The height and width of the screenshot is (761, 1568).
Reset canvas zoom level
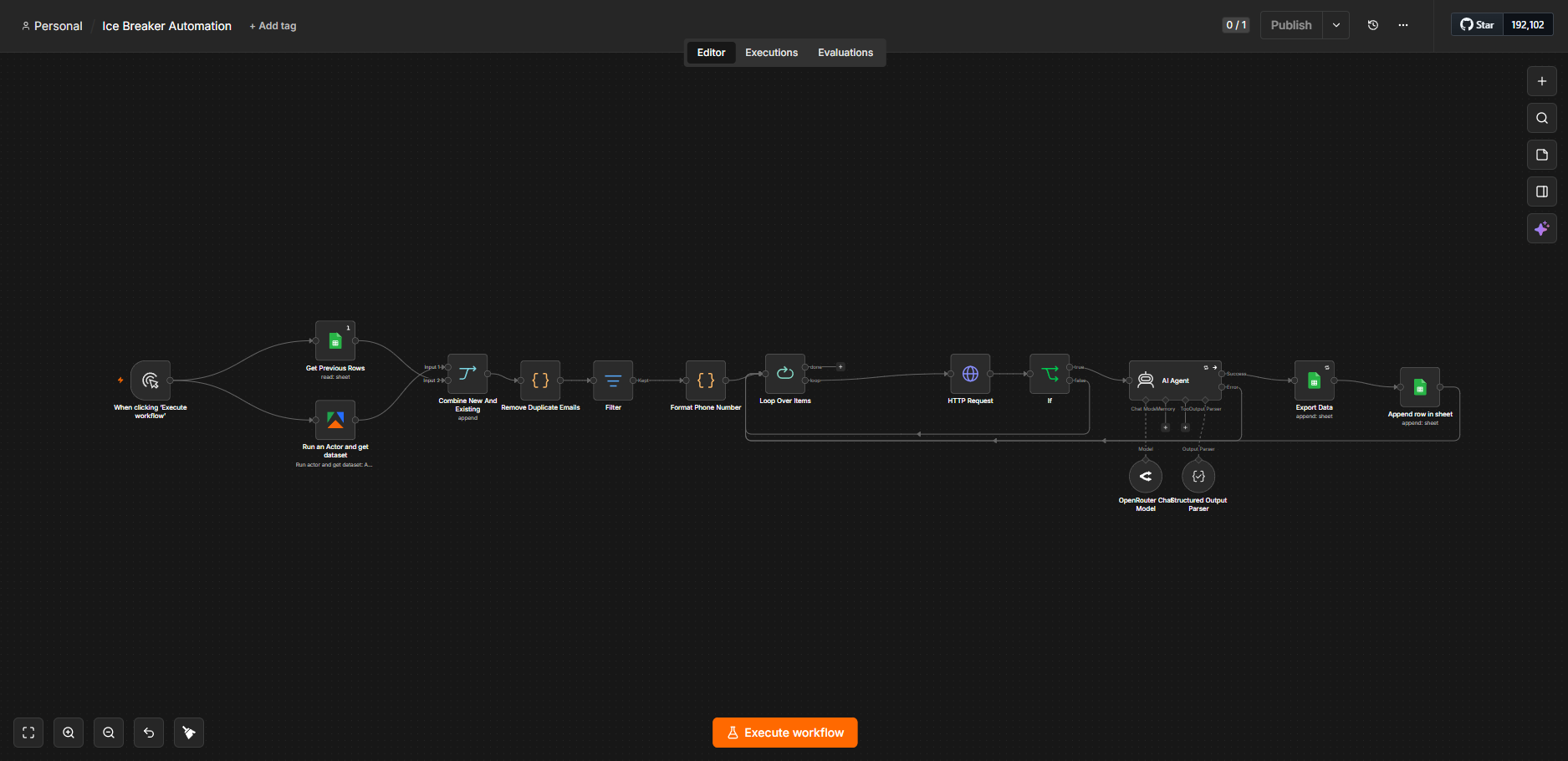pos(149,733)
